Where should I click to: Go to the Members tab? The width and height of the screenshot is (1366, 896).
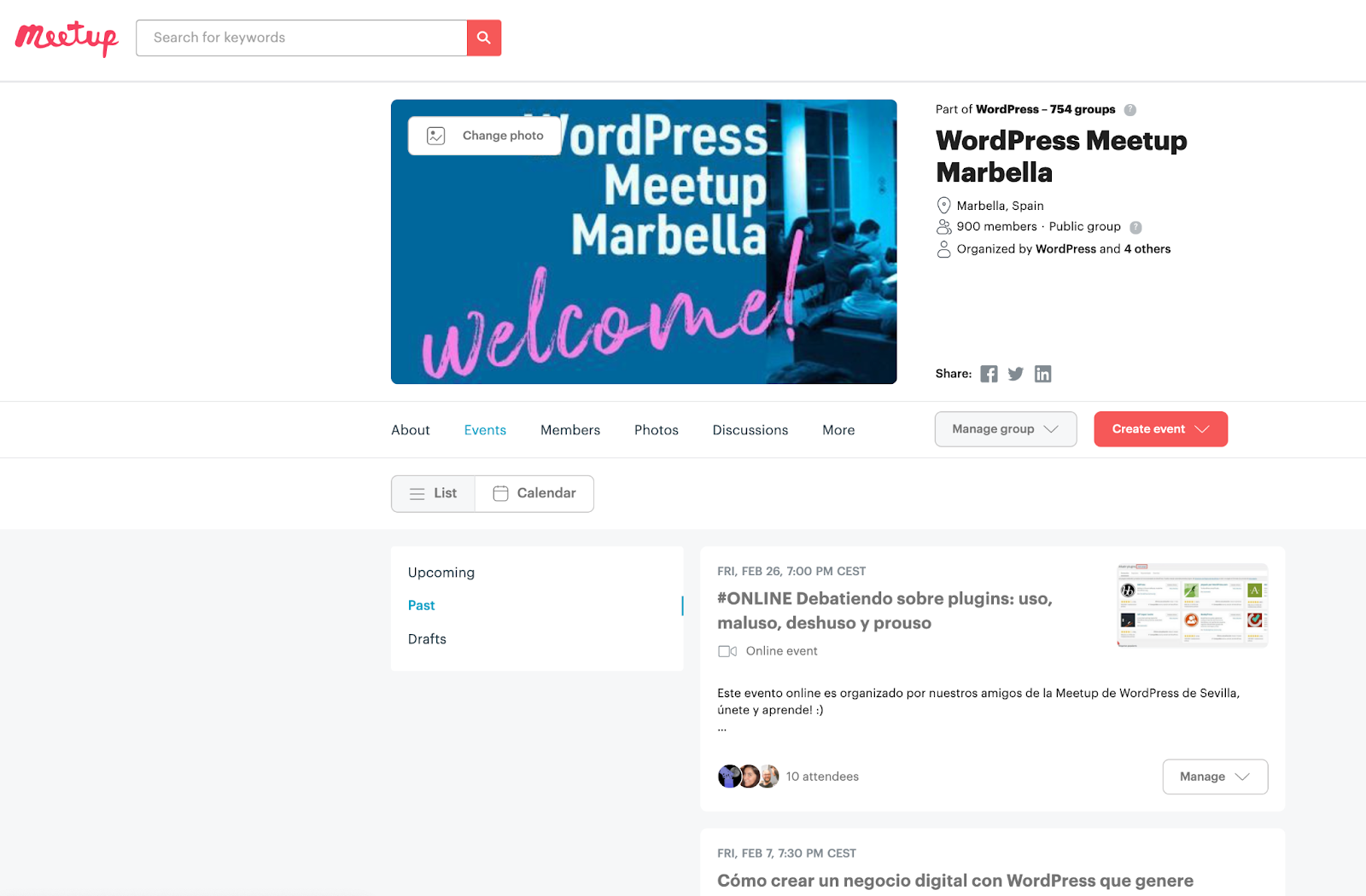(570, 430)
